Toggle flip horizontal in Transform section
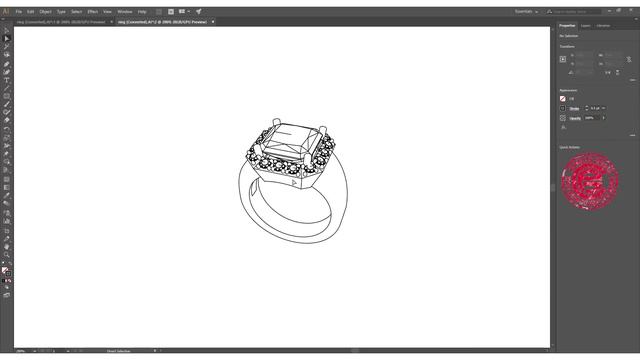This screenshot has width=640, height=360. click(608, 73)
